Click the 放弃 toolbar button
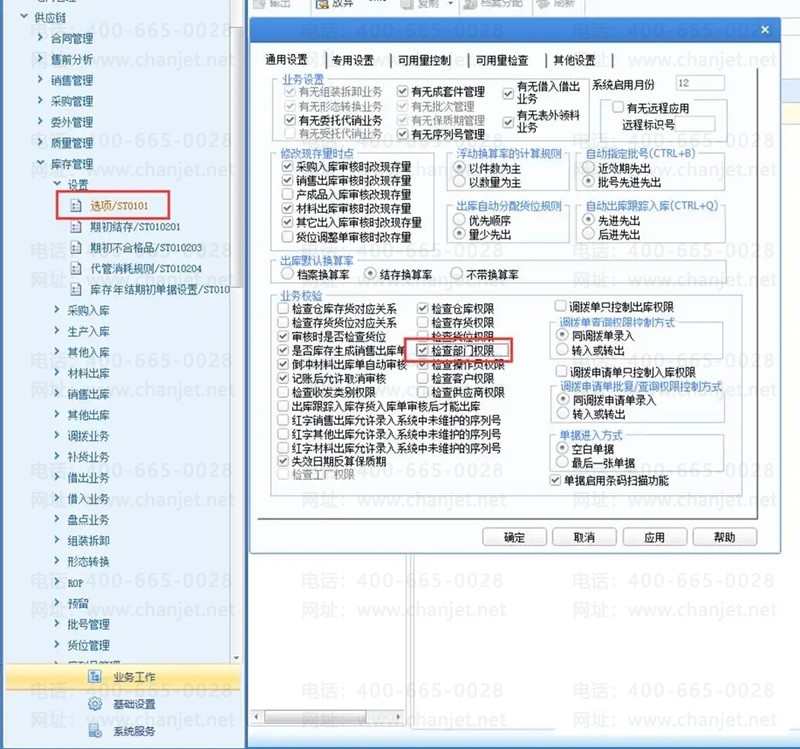 pos(335,4)
